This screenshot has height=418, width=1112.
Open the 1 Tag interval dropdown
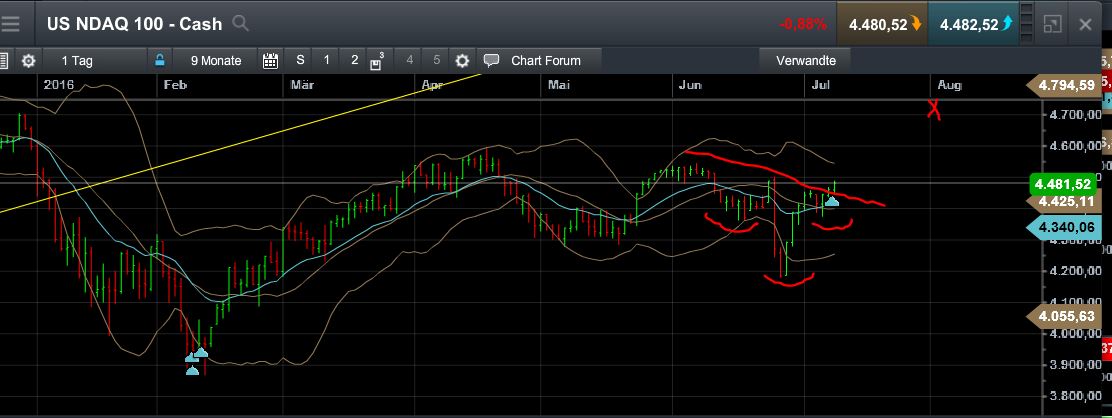click(77, 60)
